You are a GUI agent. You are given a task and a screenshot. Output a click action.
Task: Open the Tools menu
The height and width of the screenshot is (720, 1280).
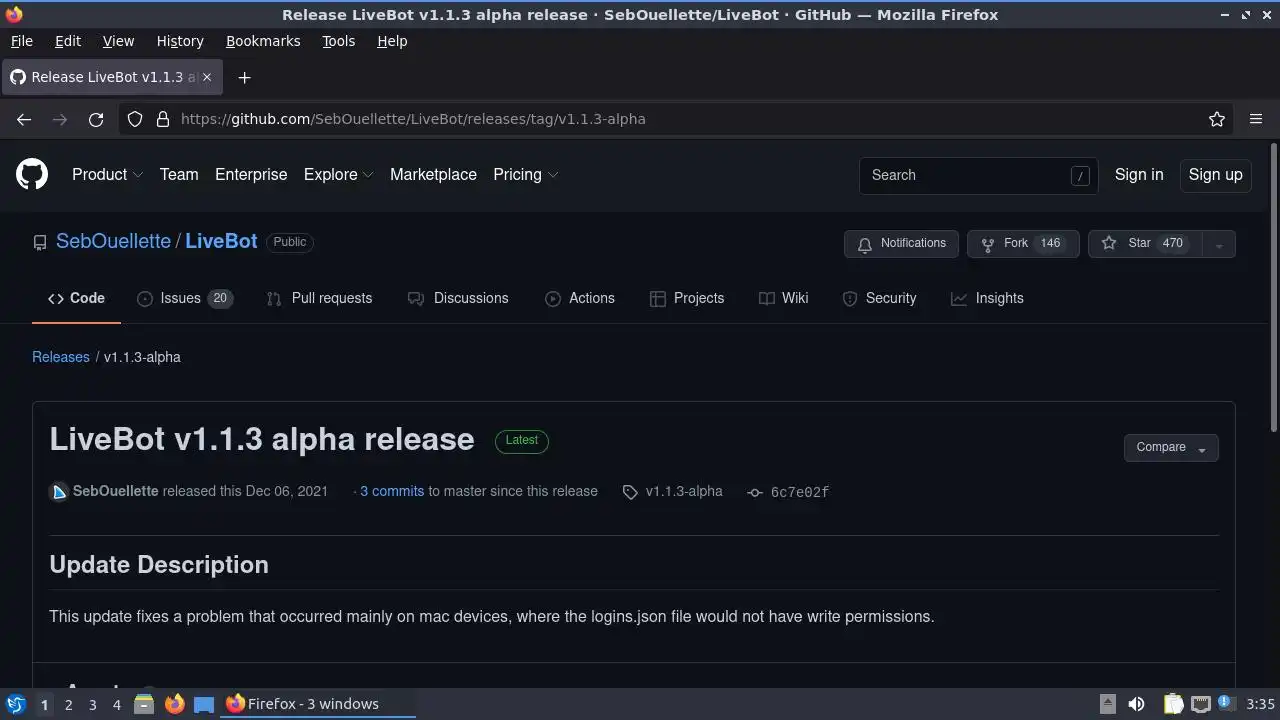338,41
